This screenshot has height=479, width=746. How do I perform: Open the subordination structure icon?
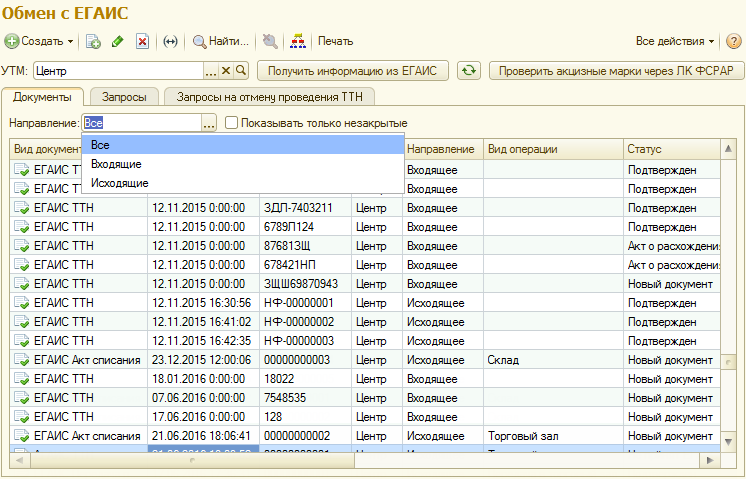297,42
